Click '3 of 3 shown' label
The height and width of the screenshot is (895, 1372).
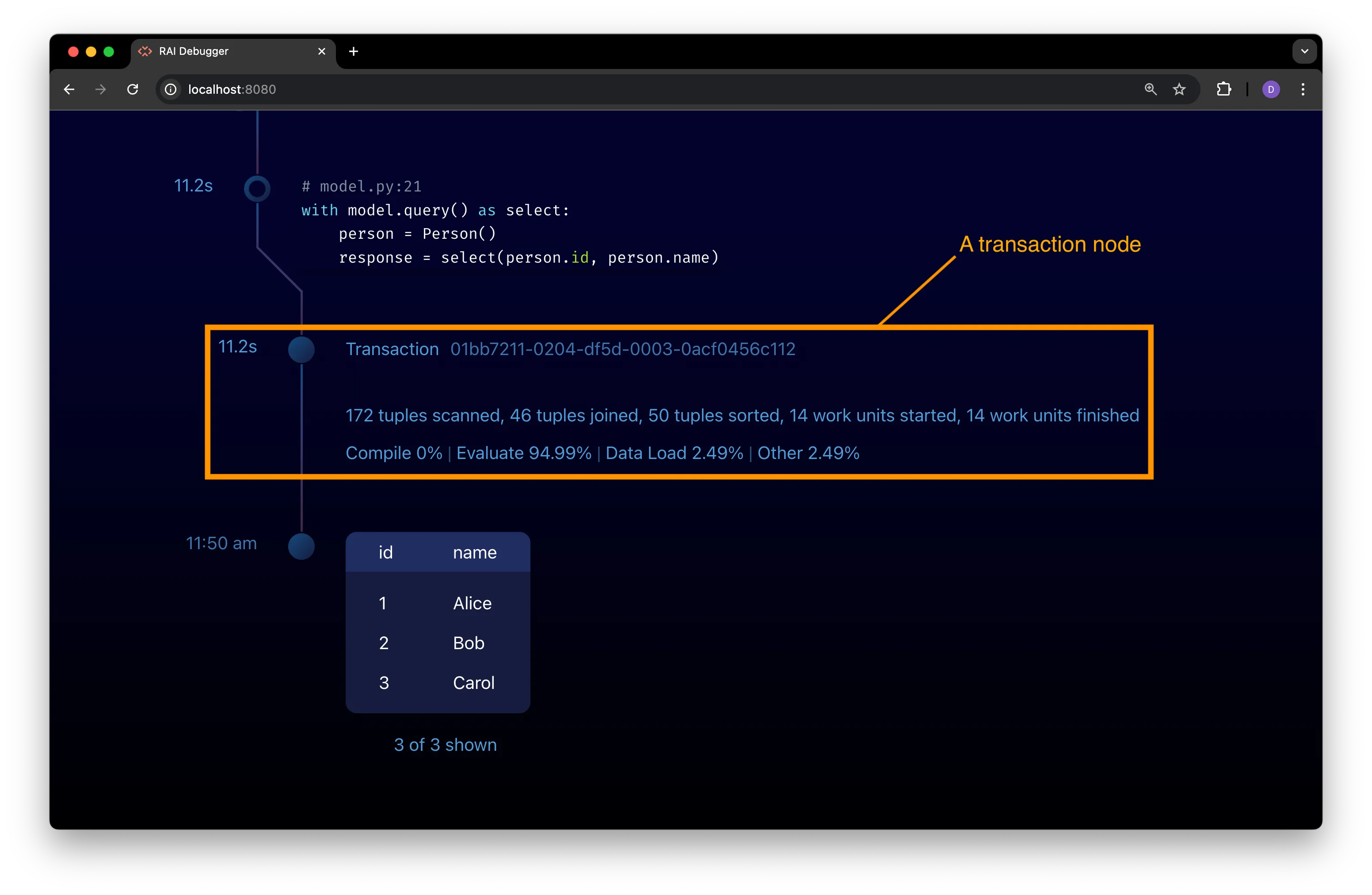(445, 745)
